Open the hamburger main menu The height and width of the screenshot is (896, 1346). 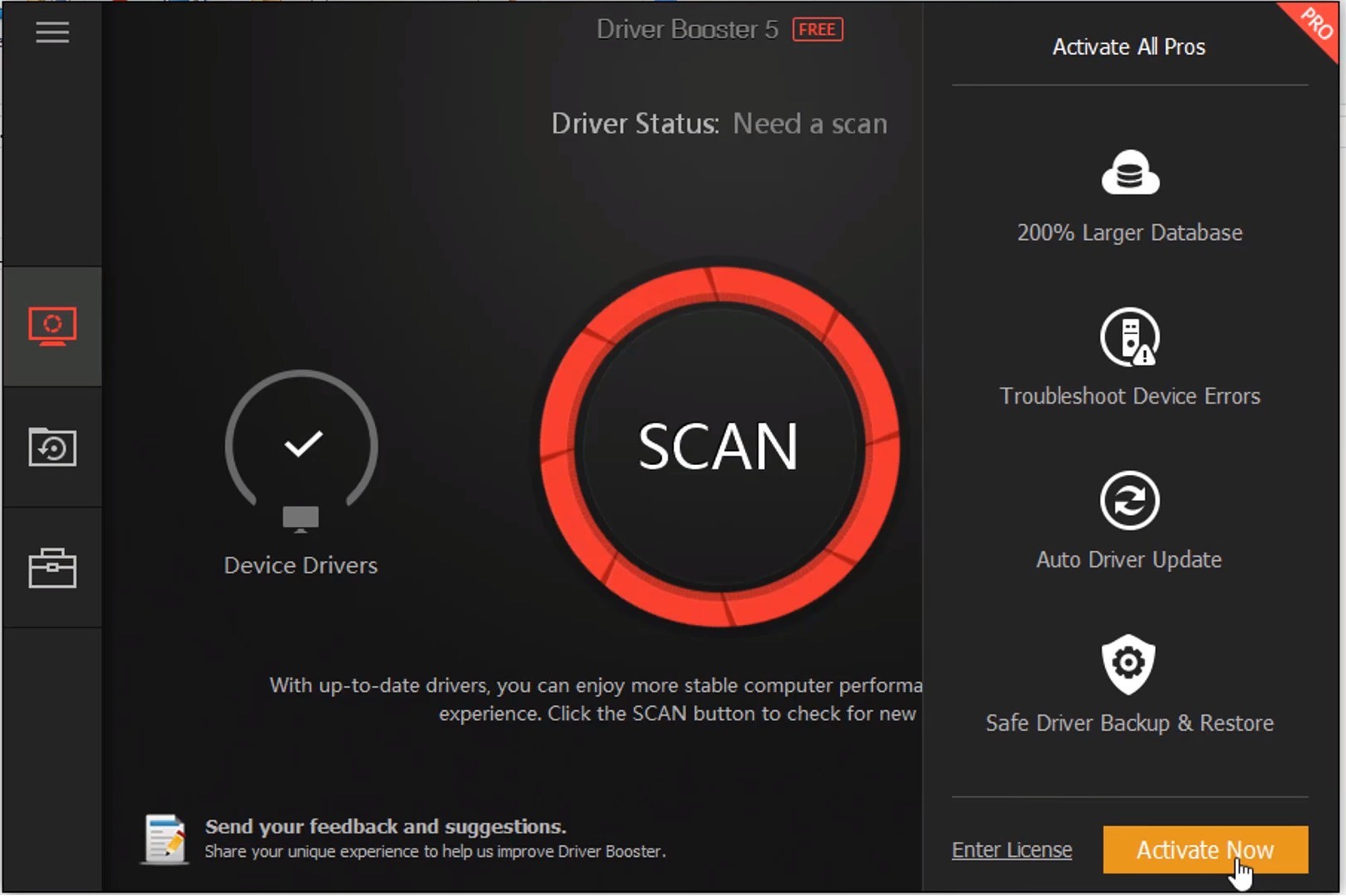tap(52, 33)
